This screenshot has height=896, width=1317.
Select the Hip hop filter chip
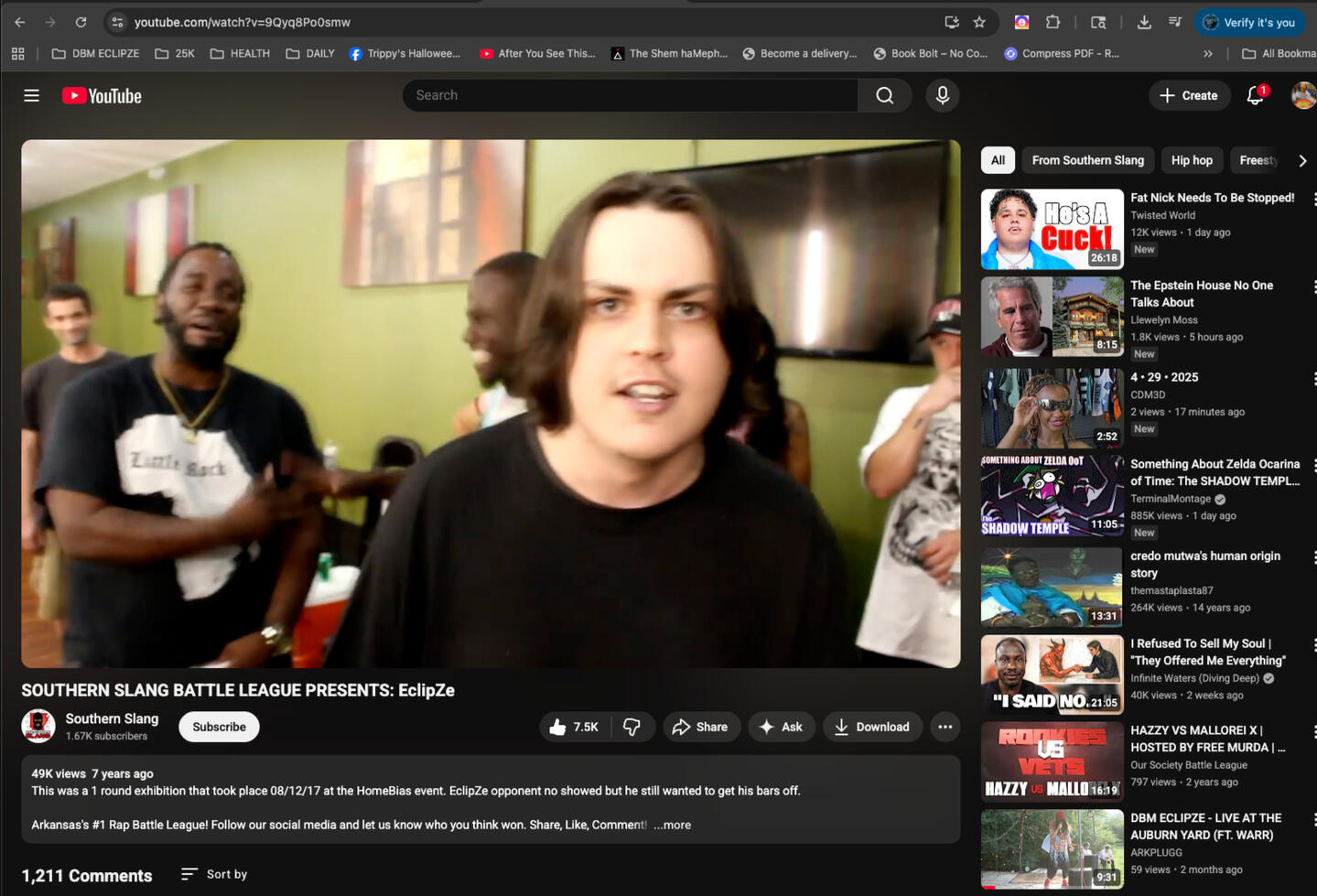[x=1191, y=160]
